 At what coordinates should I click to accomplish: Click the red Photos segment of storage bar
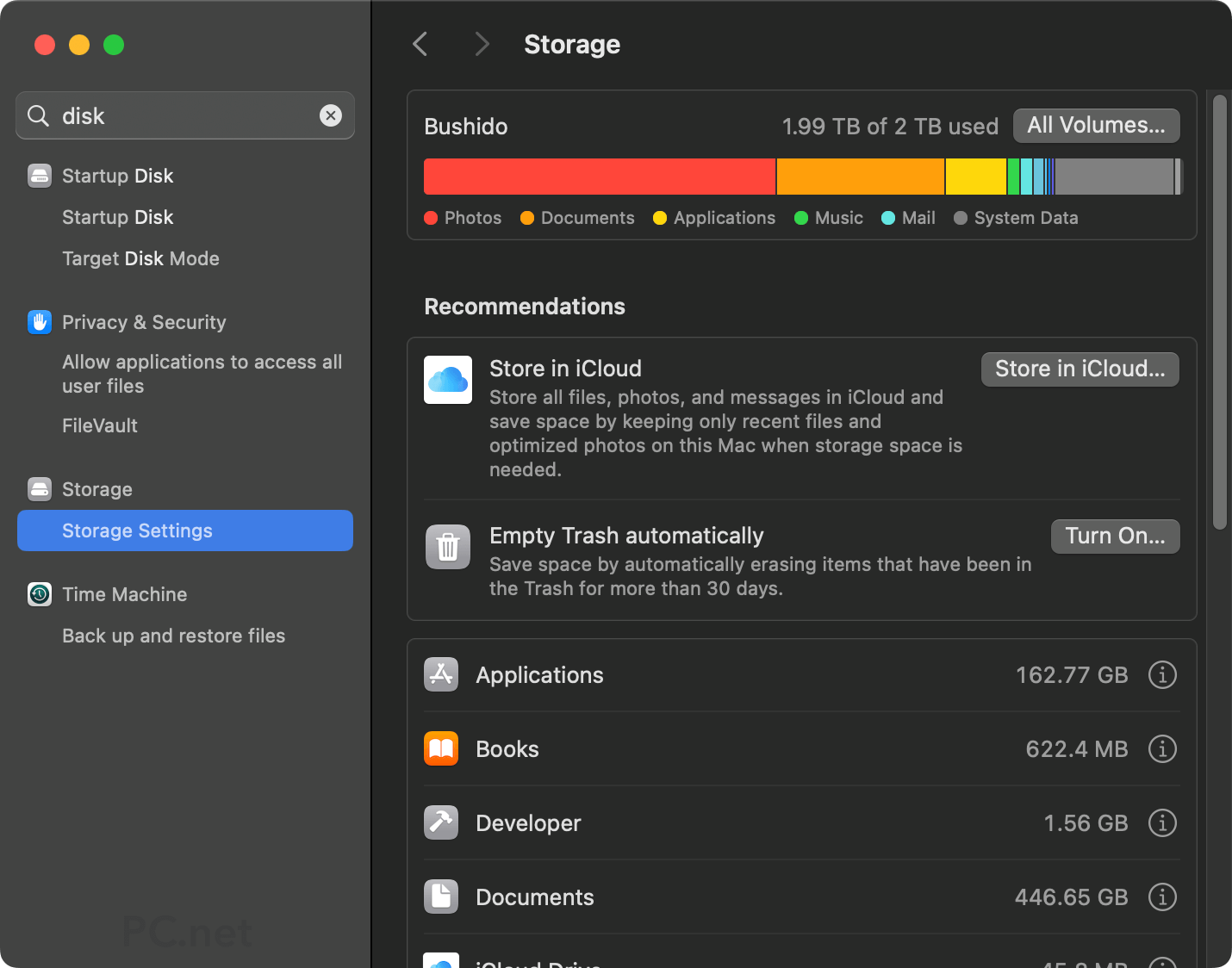[x=600, y=177]
